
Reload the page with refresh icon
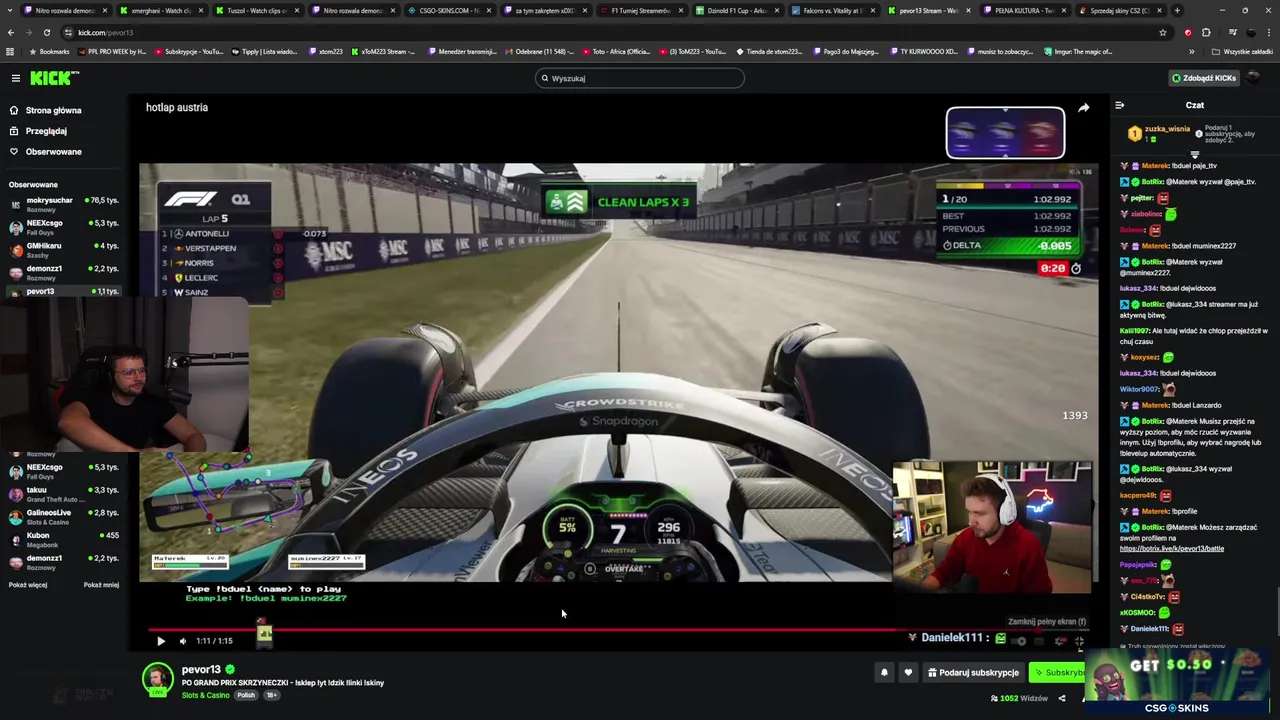49,32
